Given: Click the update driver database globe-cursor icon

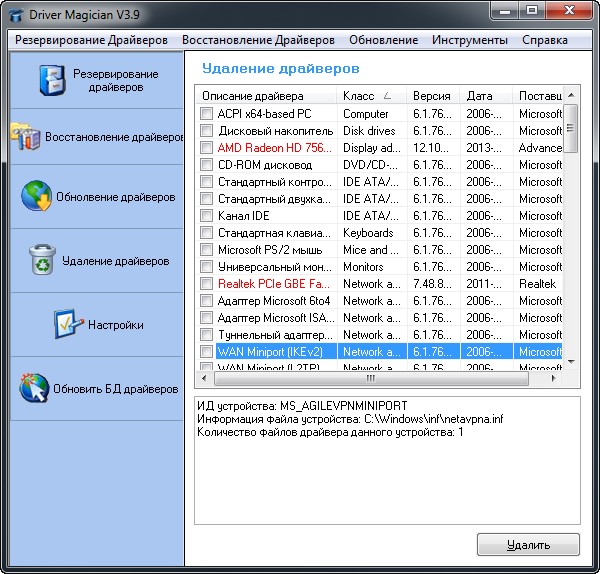Looking at the screenshot, I should 34,388.
